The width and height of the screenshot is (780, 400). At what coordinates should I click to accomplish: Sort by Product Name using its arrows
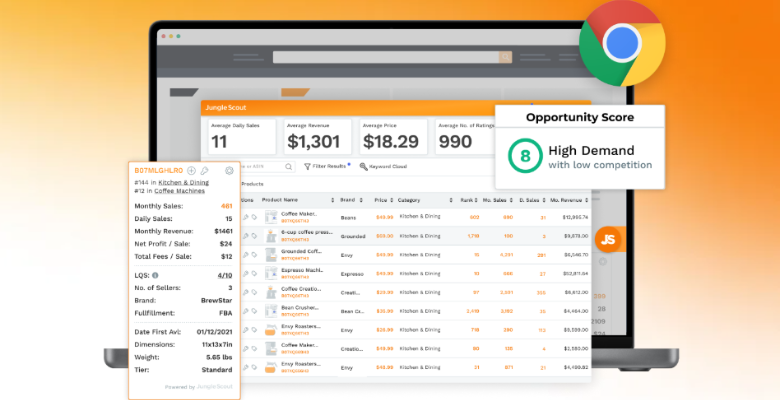(x=332, y=200)
